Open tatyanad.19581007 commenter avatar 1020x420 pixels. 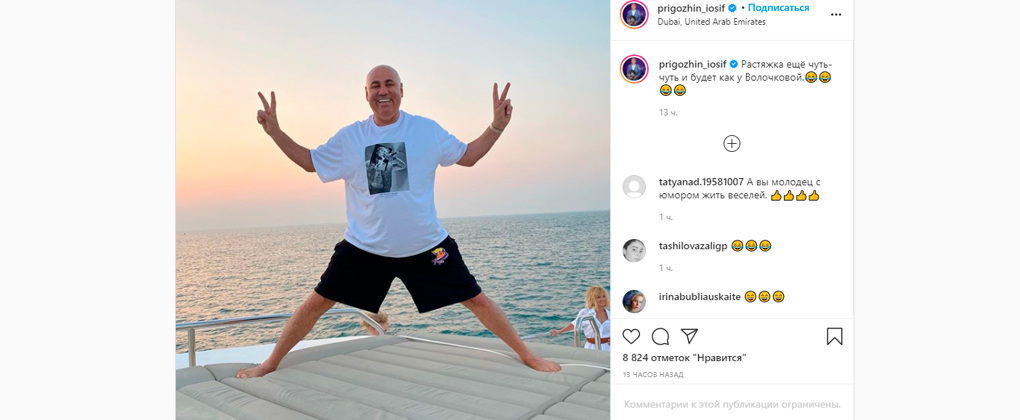(x=634, y=187)
